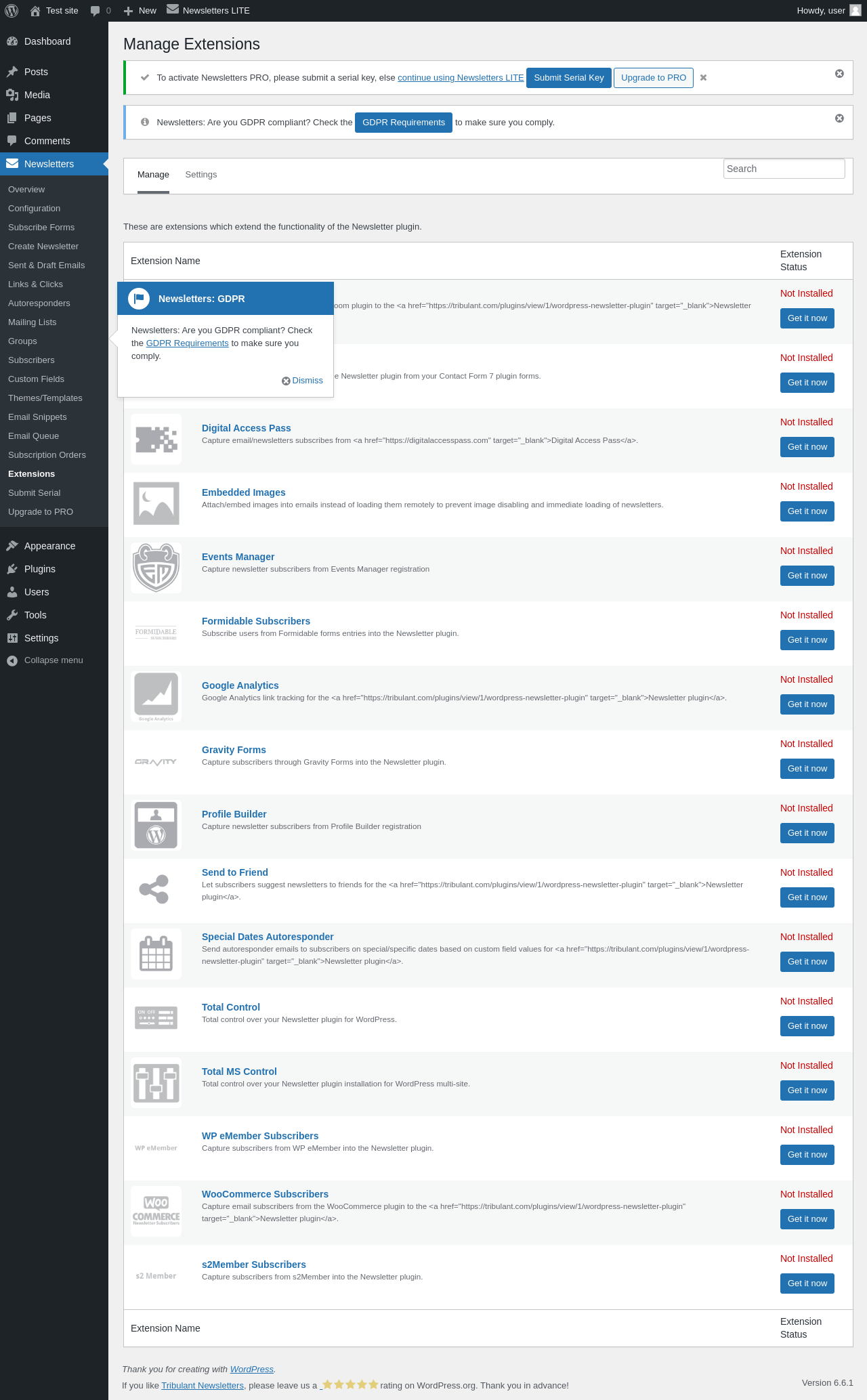Image resolution: width=867 pixels, height=1400 pixels.
Task: Dismiss the Newsletters GDPR pointer popup
Action: click(x=303, y=381)
